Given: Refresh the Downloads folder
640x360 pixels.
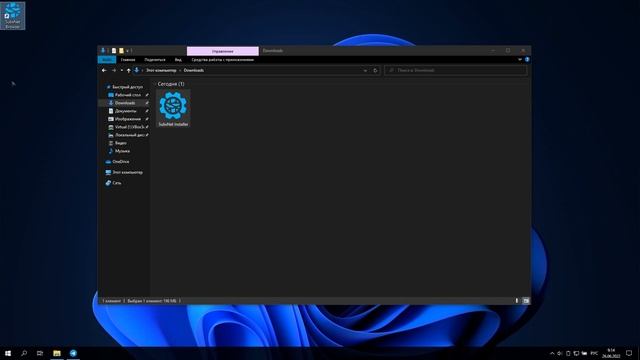Looking at the screenshot, I should click(375, 70).
